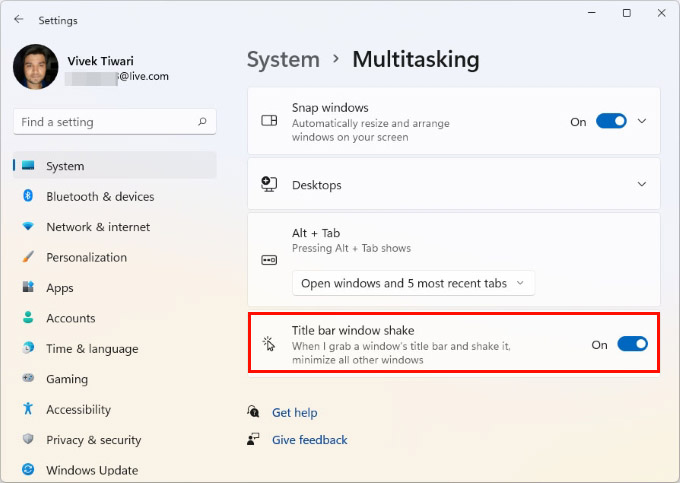Click the Desktops monitor icon
The width and height of the screenshot is (680, 483).
[x=269, y=184]
